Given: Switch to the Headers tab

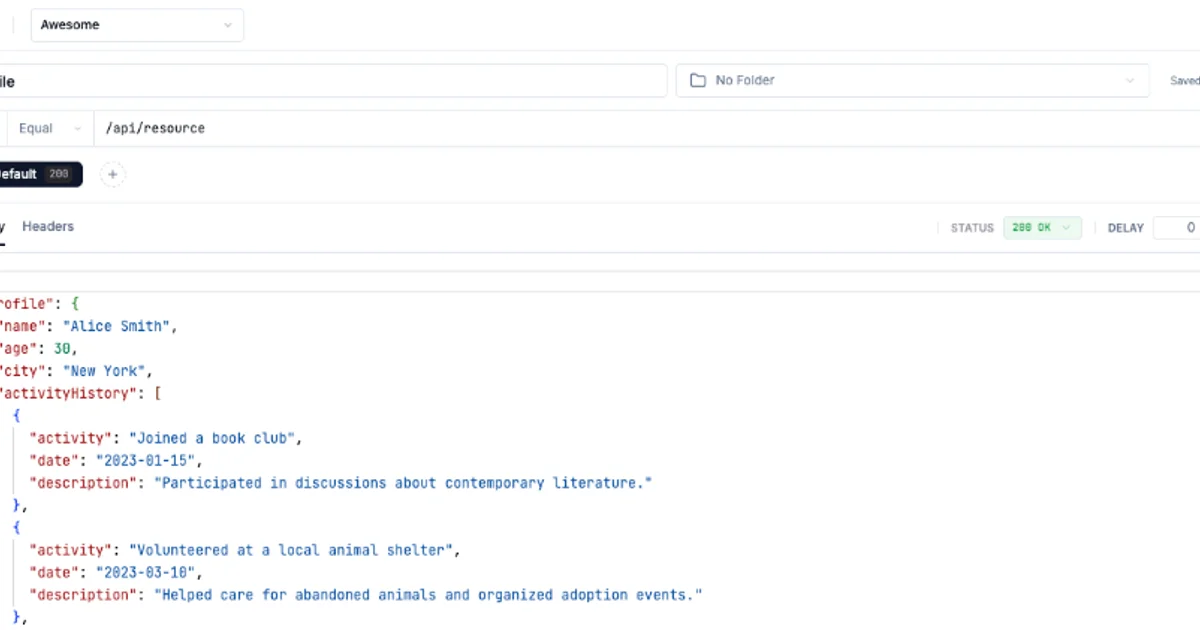Looking at the screenshot, I should (x=48, y=227).
